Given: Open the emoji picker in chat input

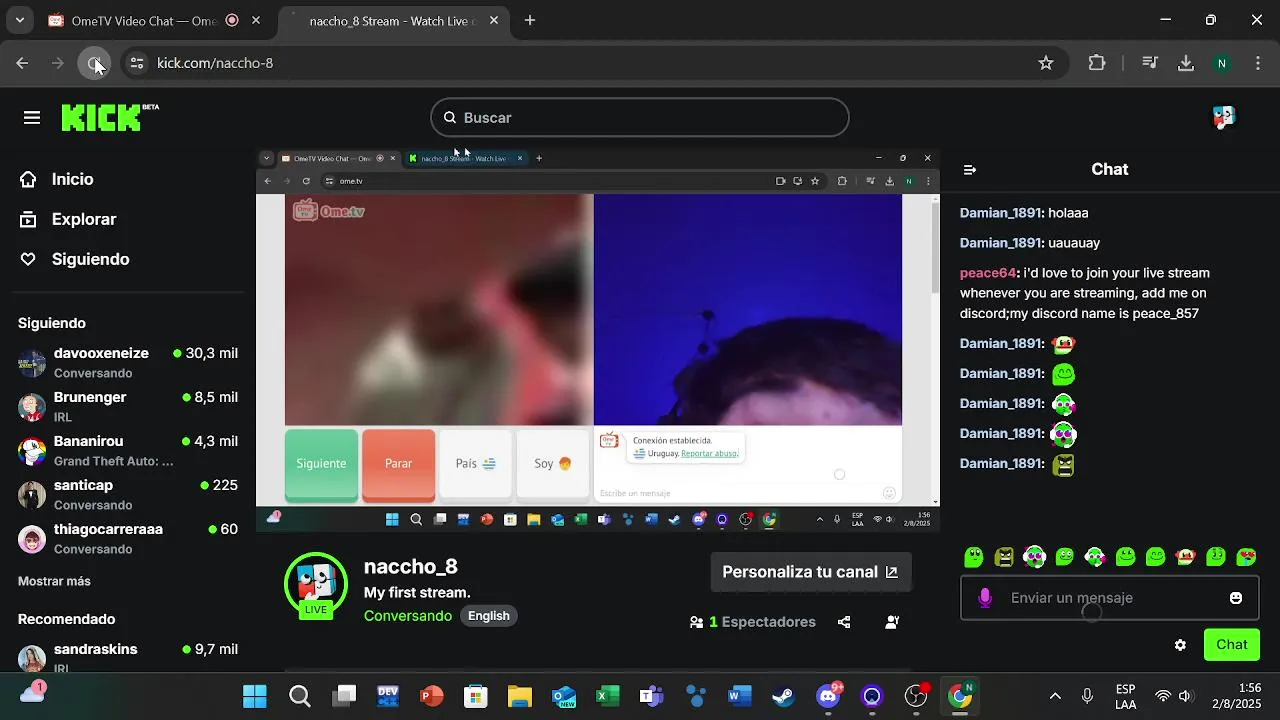Looking at the screenshot, I should click(1236, 598).
